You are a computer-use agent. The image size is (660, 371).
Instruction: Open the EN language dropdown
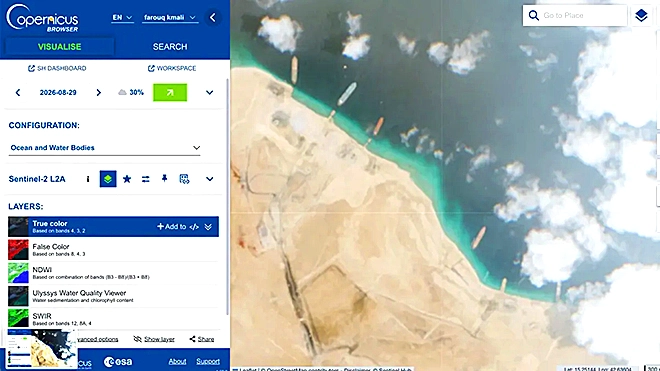point(122,18)
